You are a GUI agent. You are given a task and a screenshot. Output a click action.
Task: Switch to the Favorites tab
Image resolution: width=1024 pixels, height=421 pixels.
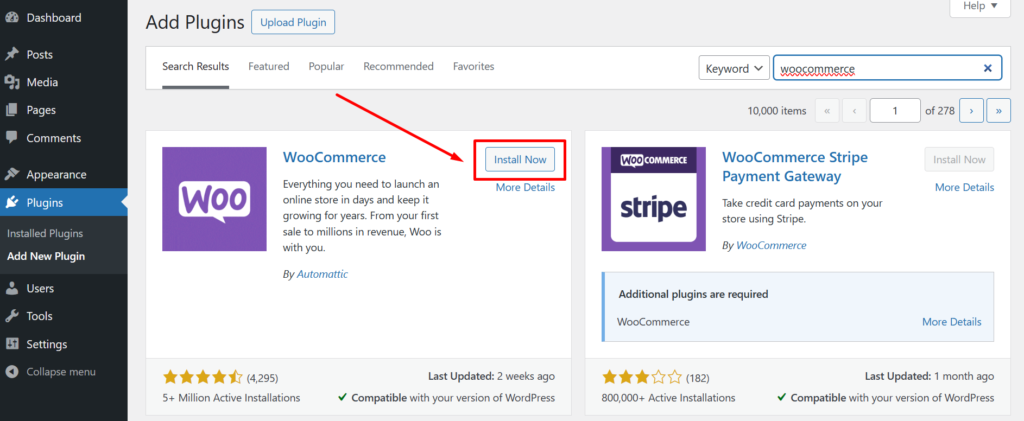(x=473, y=67)
